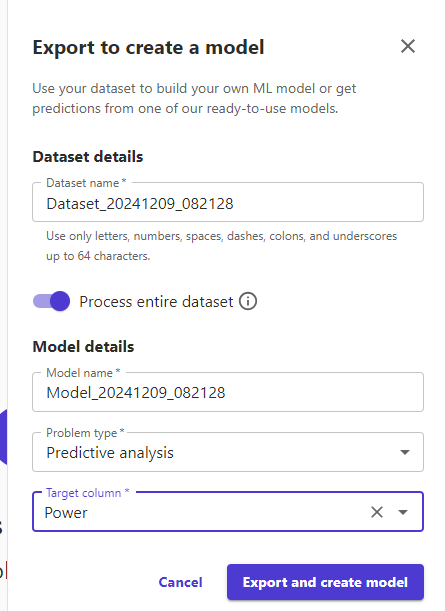
Task: Expand the Target column dropdown arrow
Action: [403, 512]
